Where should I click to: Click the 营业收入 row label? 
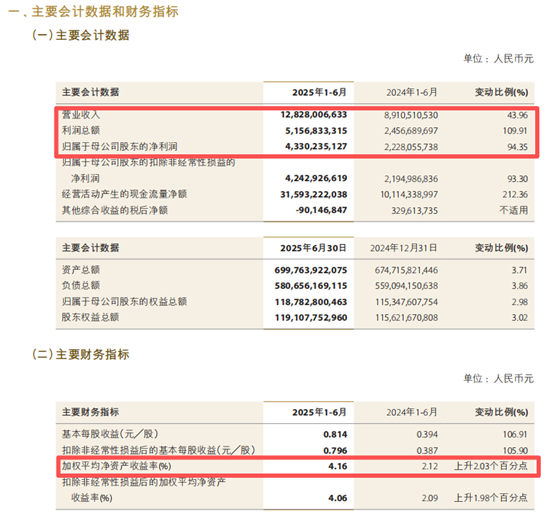(x=81, y=115)
